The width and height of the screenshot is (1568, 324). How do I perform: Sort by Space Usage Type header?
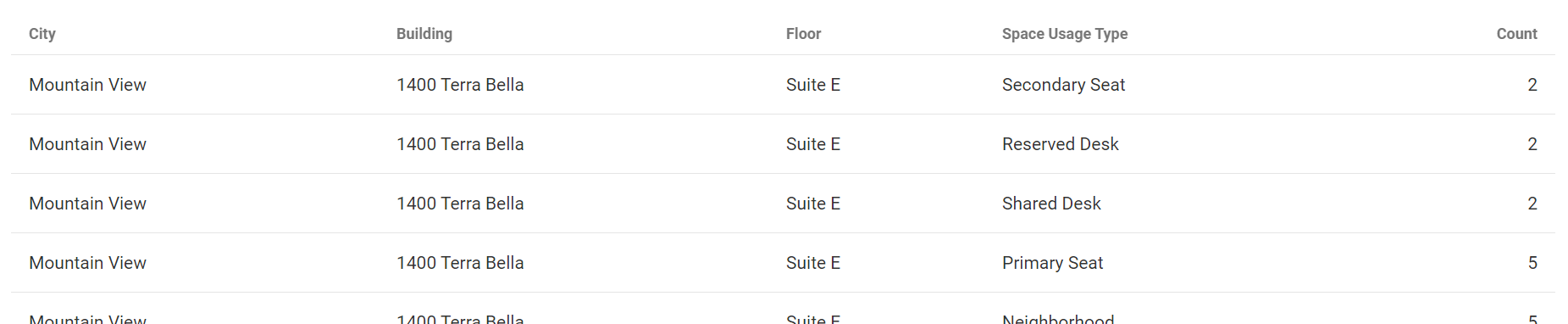coord(1065,34)
